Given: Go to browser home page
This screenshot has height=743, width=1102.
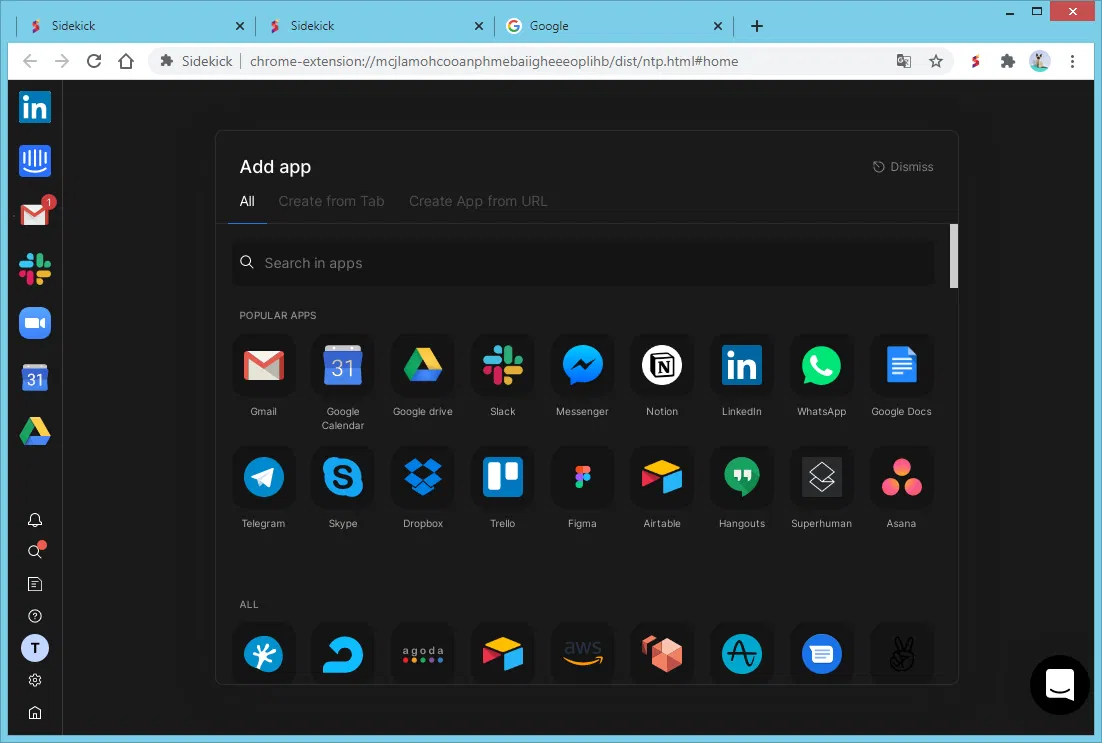Looking at the screenshot, I should tap(126, 61).
